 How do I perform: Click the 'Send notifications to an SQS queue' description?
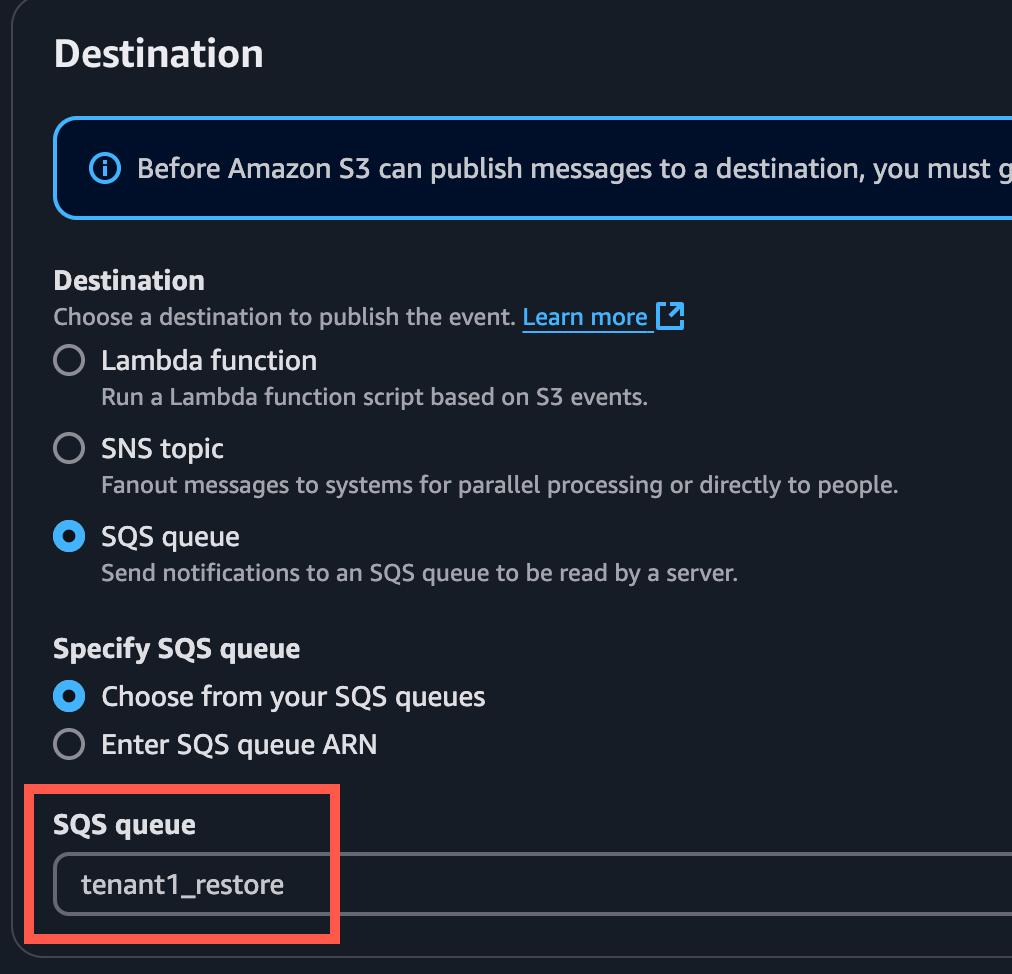tap(419, 574)
